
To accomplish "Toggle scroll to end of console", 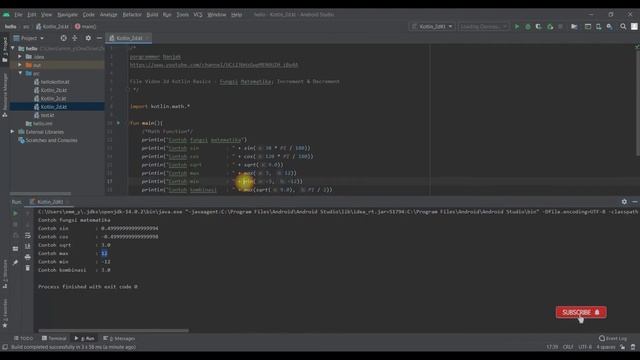I will coord(28,246).
